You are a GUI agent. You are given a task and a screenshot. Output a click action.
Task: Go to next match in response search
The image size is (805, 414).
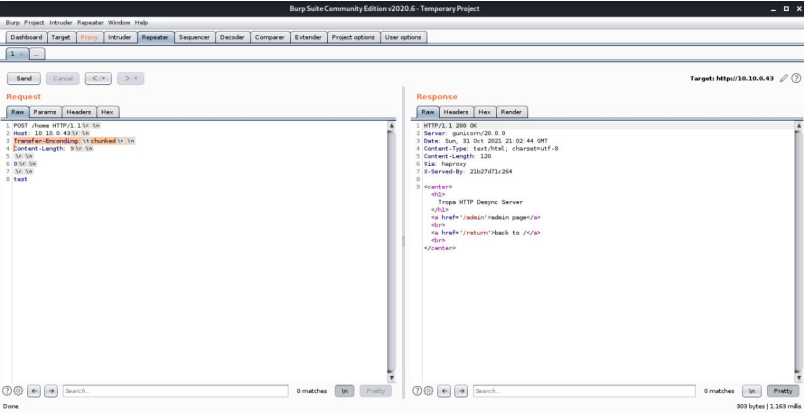[460, 390]
